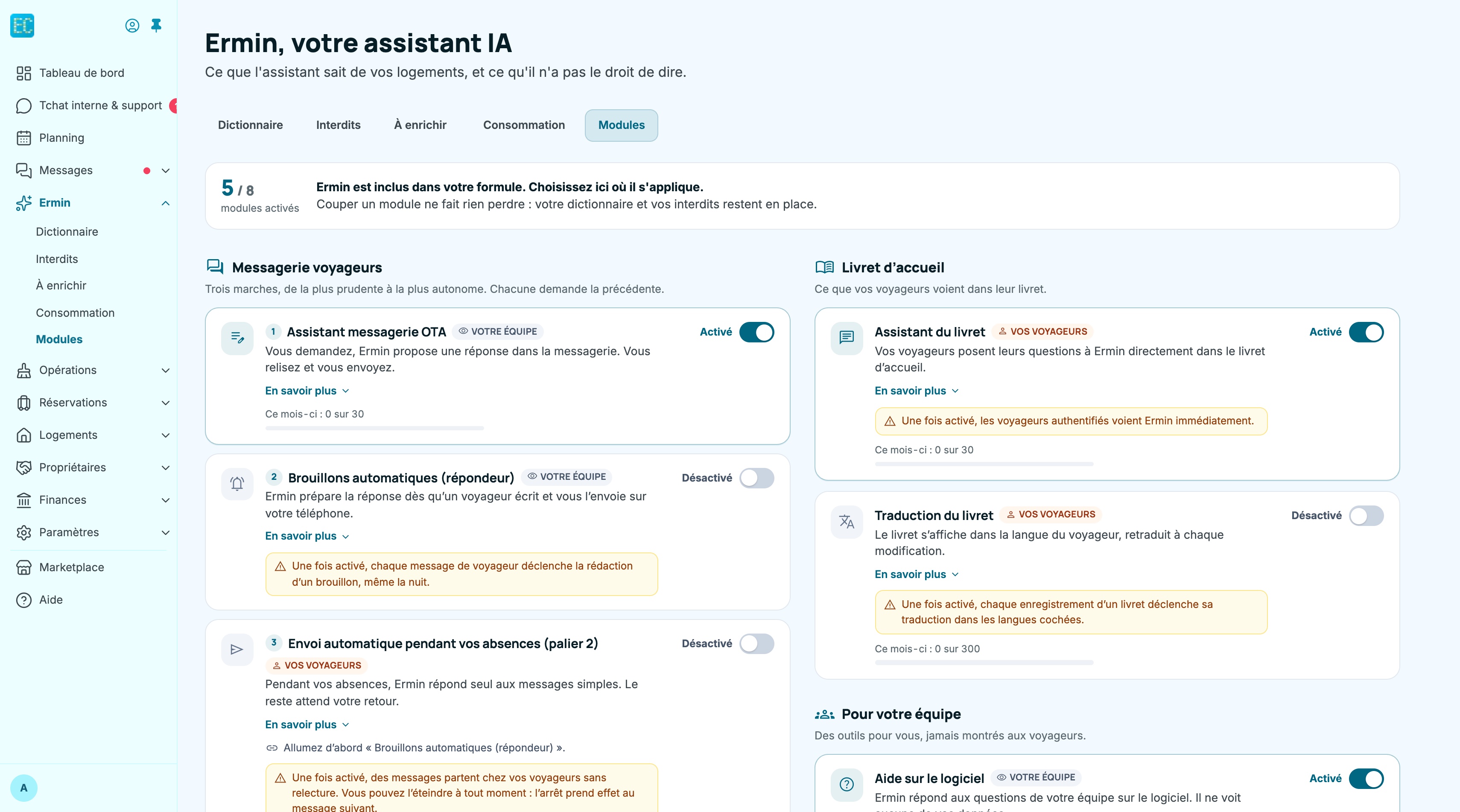Click the Finances bank icon

24,500
